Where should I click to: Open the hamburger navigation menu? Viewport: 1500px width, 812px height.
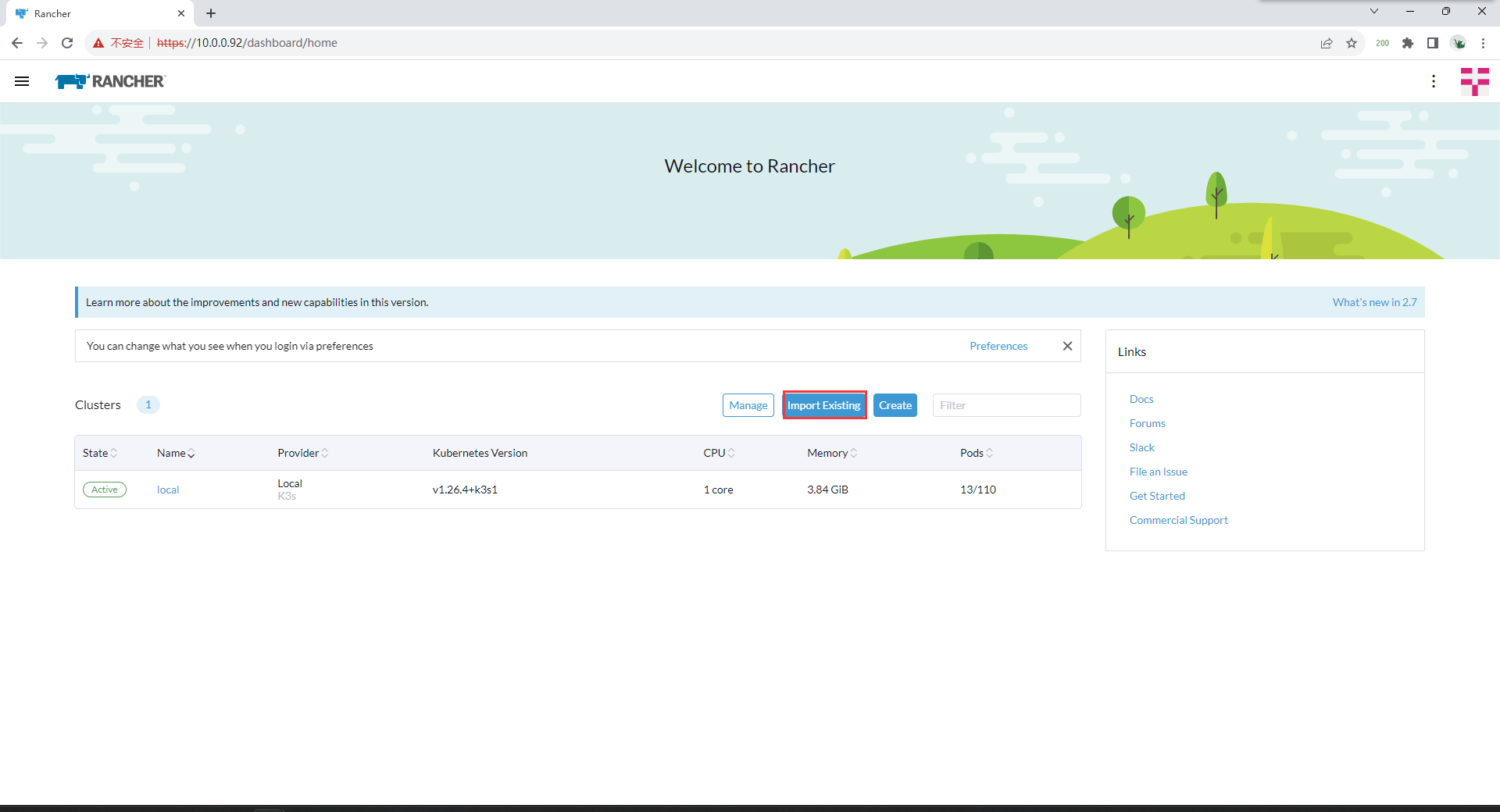pos(22,81)
